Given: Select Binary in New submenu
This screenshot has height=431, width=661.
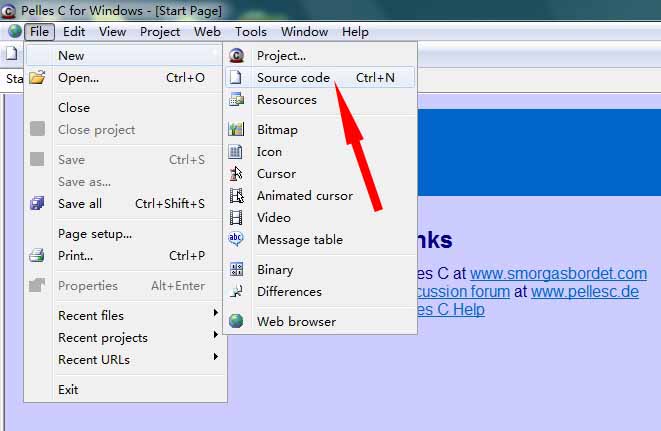Looking at the screenshot, I should 320,269.
